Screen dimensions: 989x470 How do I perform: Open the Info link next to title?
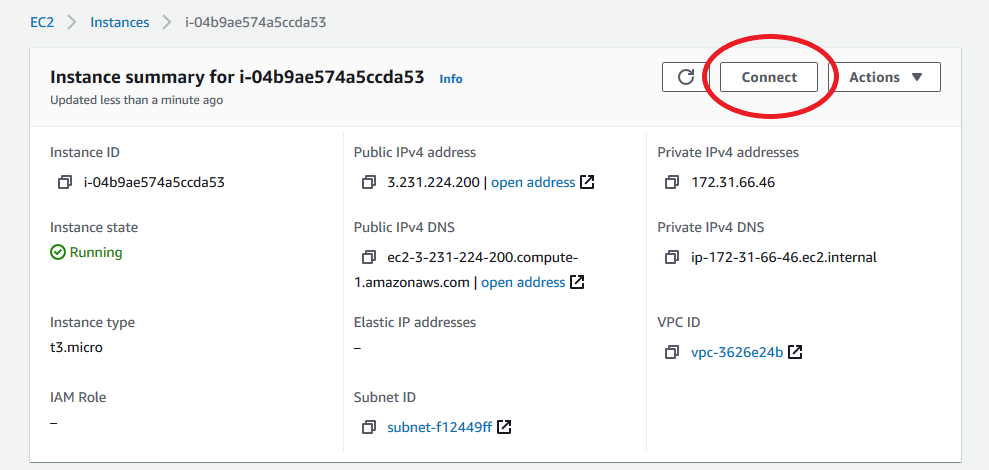(x=451, y=79)
